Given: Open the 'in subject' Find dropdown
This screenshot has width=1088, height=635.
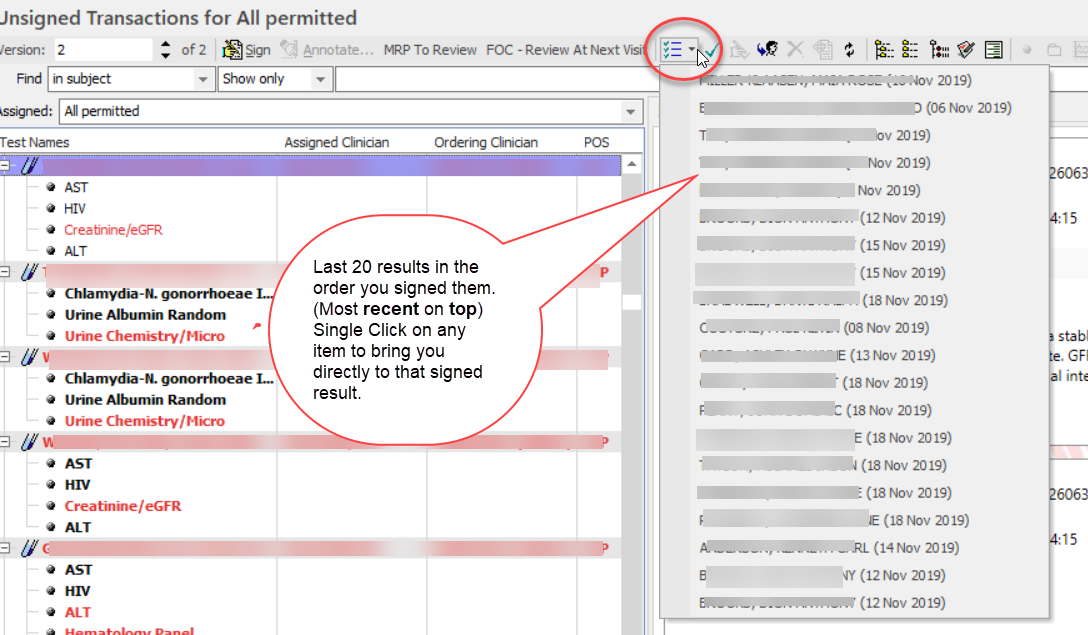Looking at the screenshot, I should pos(203,79).
